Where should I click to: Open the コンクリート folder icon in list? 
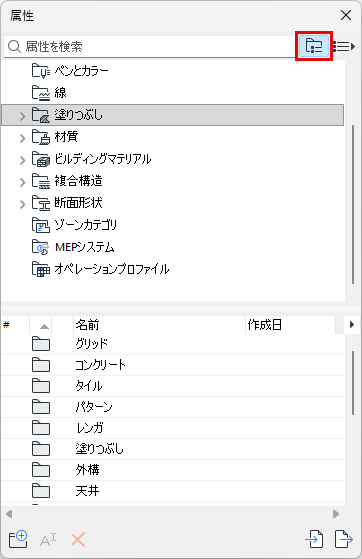(x=41, y=365)
